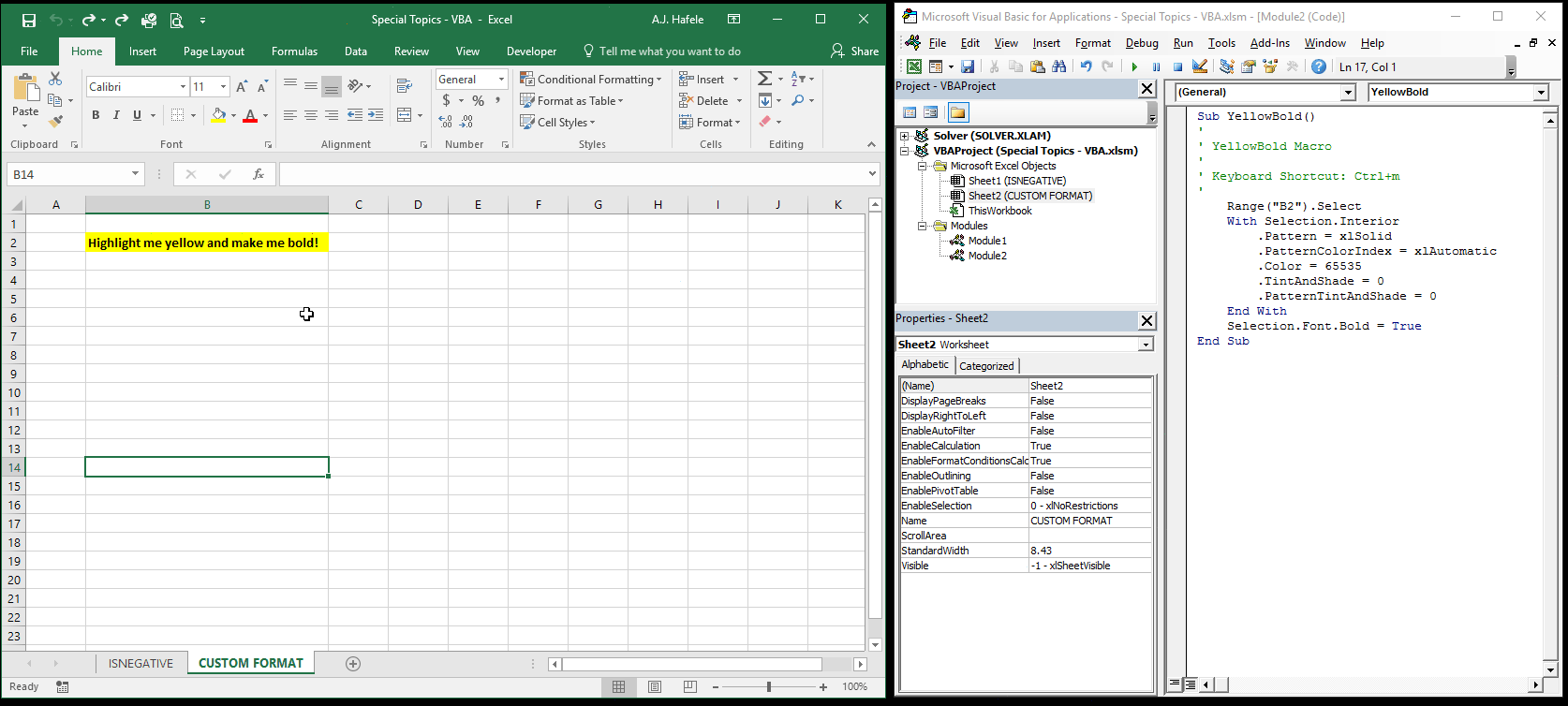The image size is (1568, 706).
Task: Click the Decrease Font Size icon
Action: click(261, 87)
